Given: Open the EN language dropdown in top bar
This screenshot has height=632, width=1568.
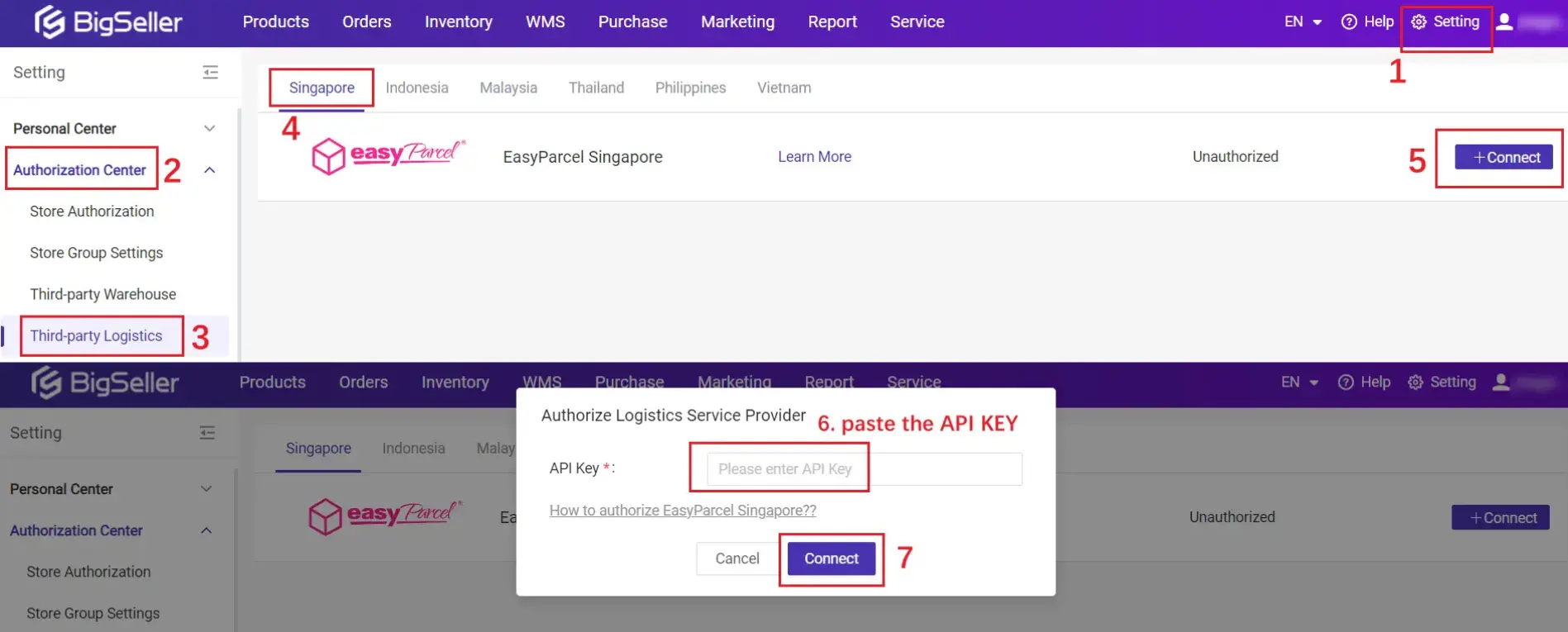Looking at the screenshot, I should click(1303, 22).
